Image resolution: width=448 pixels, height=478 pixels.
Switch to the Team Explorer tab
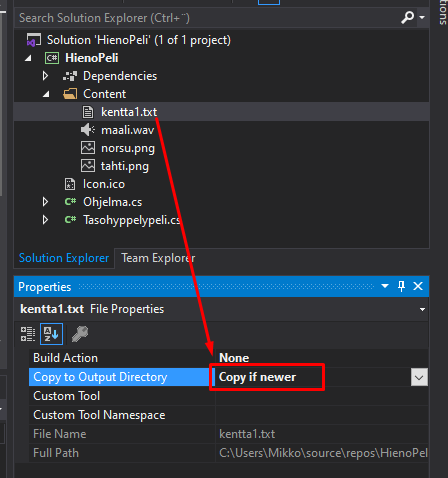coord(158,258)
